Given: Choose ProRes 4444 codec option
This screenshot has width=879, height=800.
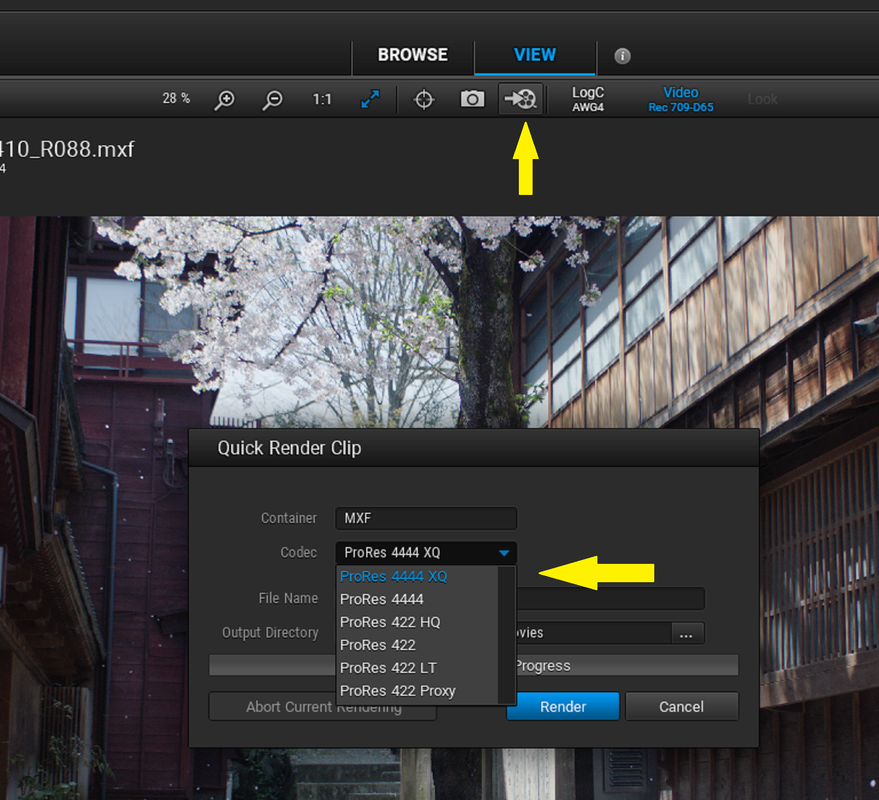Looking at the screenshot, I should point(417,599).
